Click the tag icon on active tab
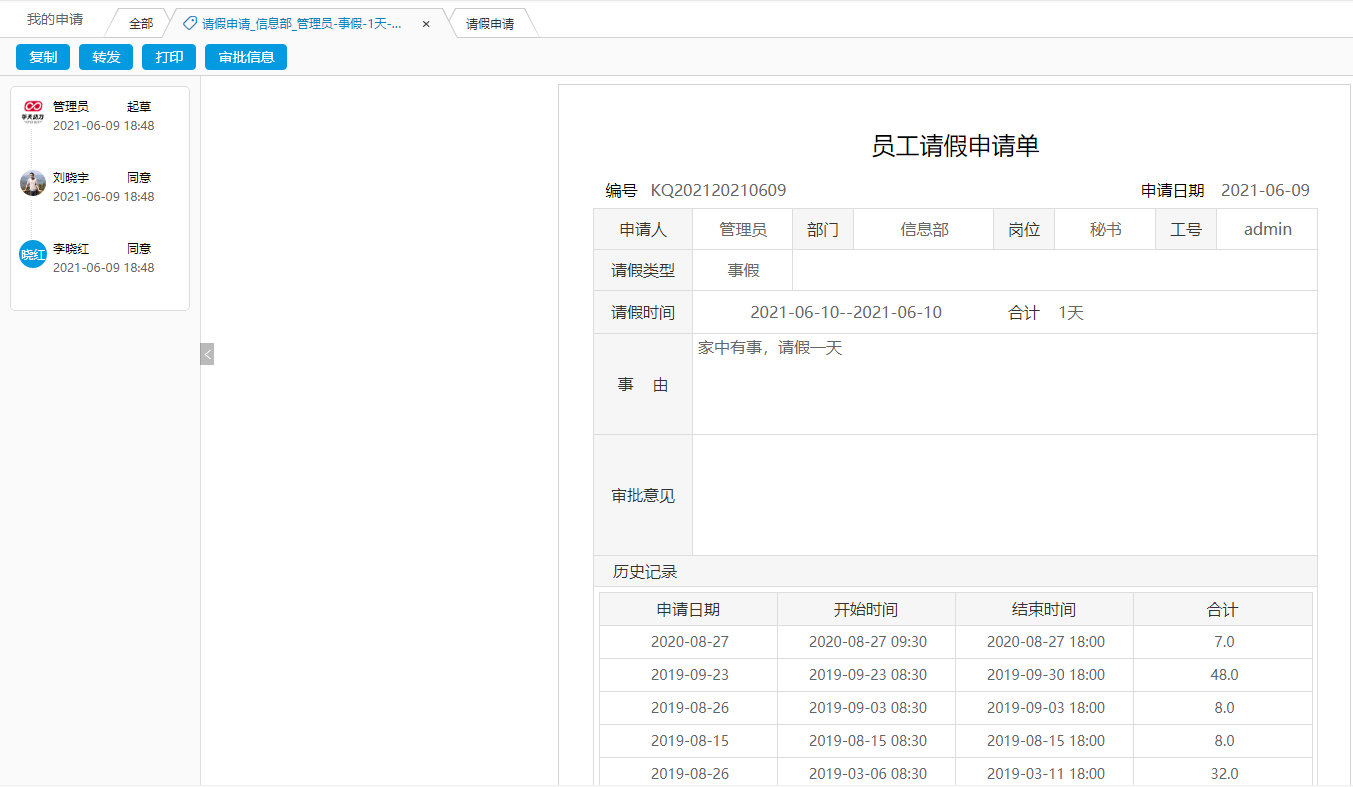Viewport: 1353px width, 787px height. (x=190, y=23)
